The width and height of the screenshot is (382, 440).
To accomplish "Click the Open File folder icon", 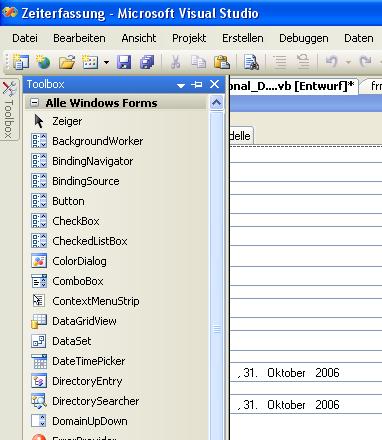I will pos(67,62).
